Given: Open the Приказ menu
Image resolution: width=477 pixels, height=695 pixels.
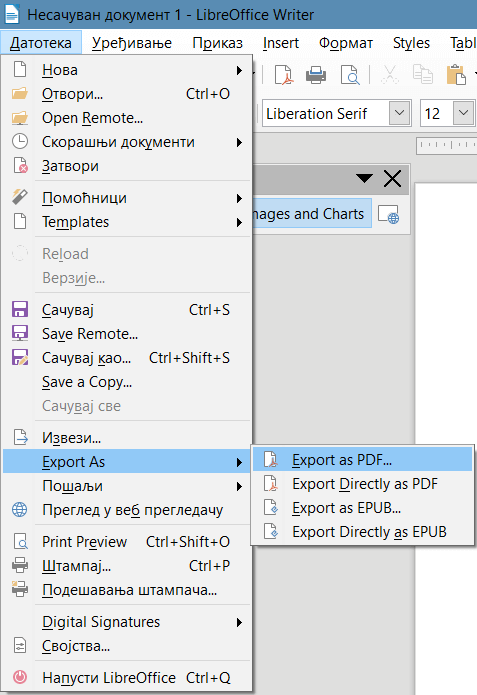Looking at the screenshot, I should tap(217, 43).
